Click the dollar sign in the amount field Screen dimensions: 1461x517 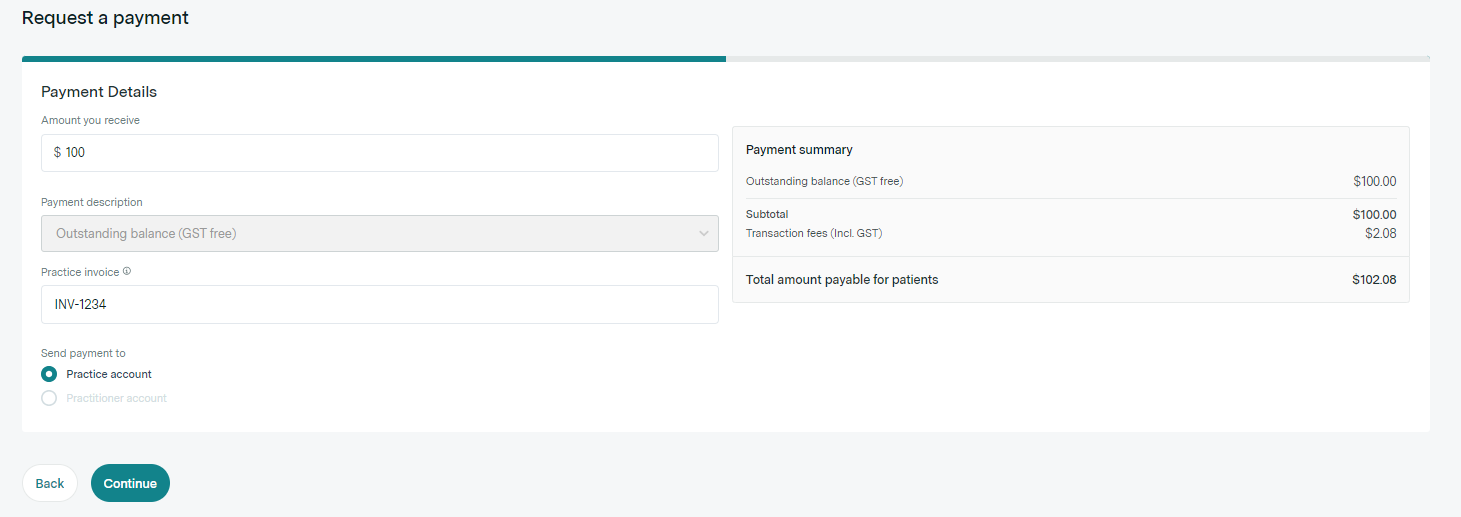click(x=57, y=153)
